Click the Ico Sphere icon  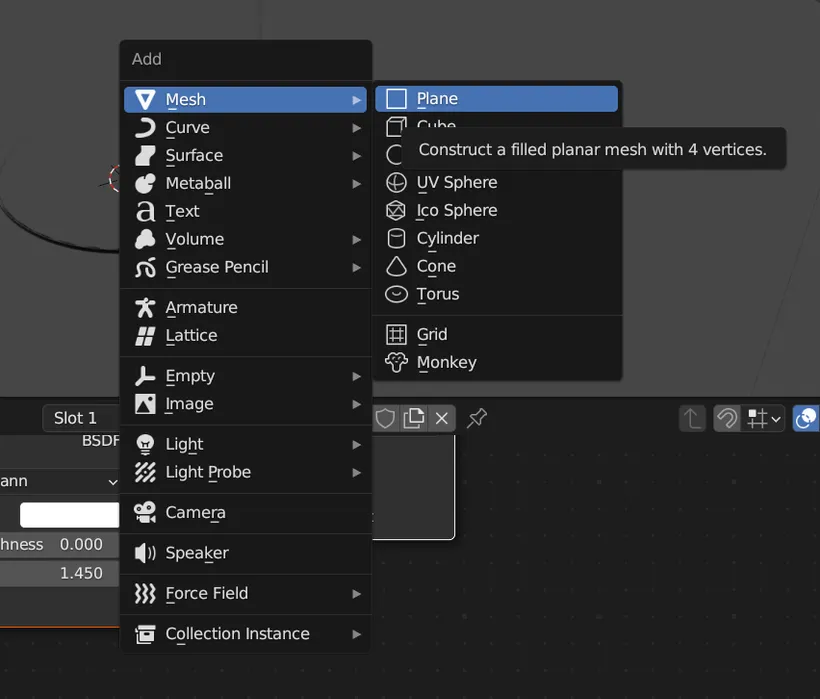396,210
